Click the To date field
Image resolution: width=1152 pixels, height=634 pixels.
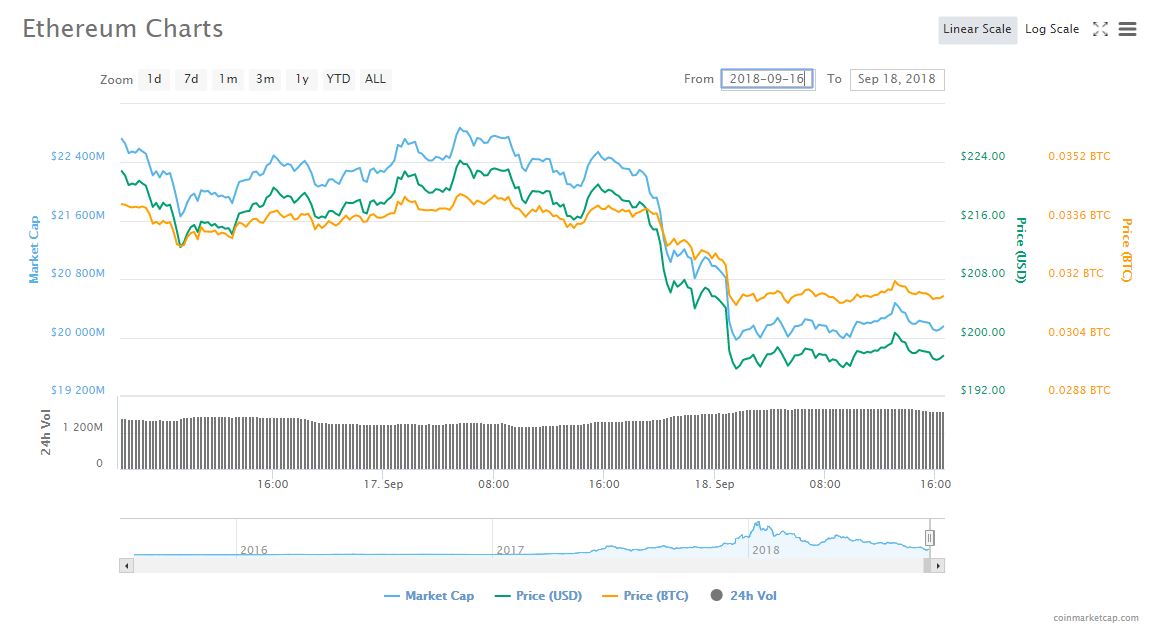[x=896, y=79]
